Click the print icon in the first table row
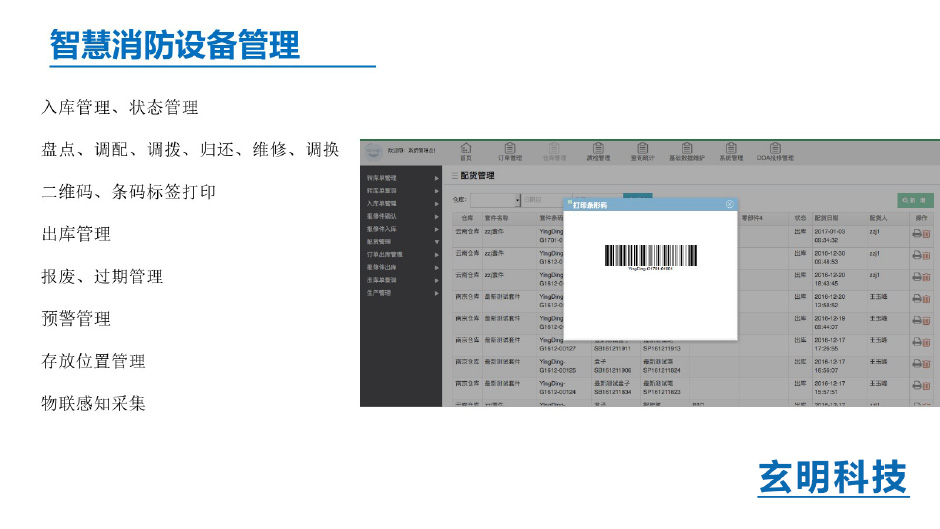Viewport: 940px width, 529px height. (x=915, y=234)
